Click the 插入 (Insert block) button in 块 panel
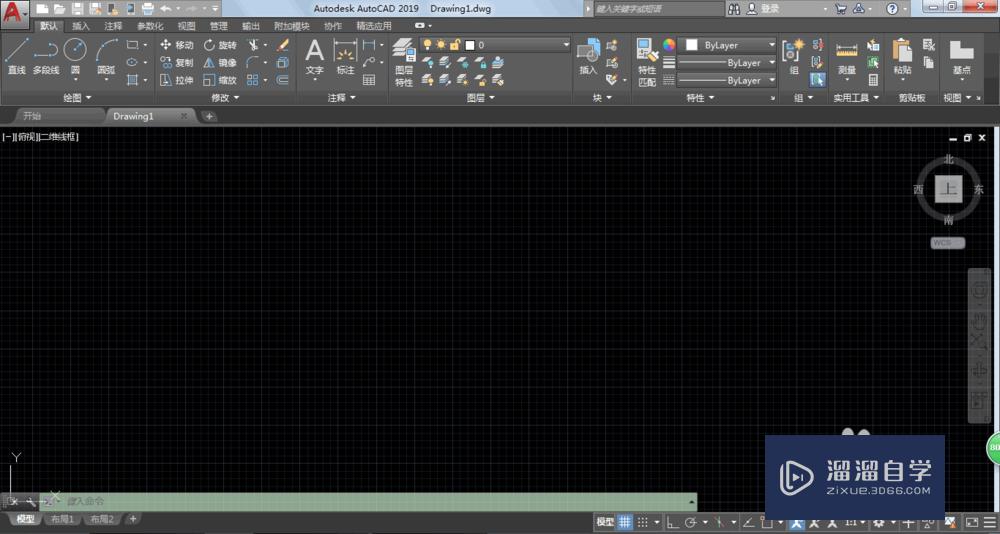The height and width of the screenshot is (534, 1000). pyautogui.click(x=588, y=57)
